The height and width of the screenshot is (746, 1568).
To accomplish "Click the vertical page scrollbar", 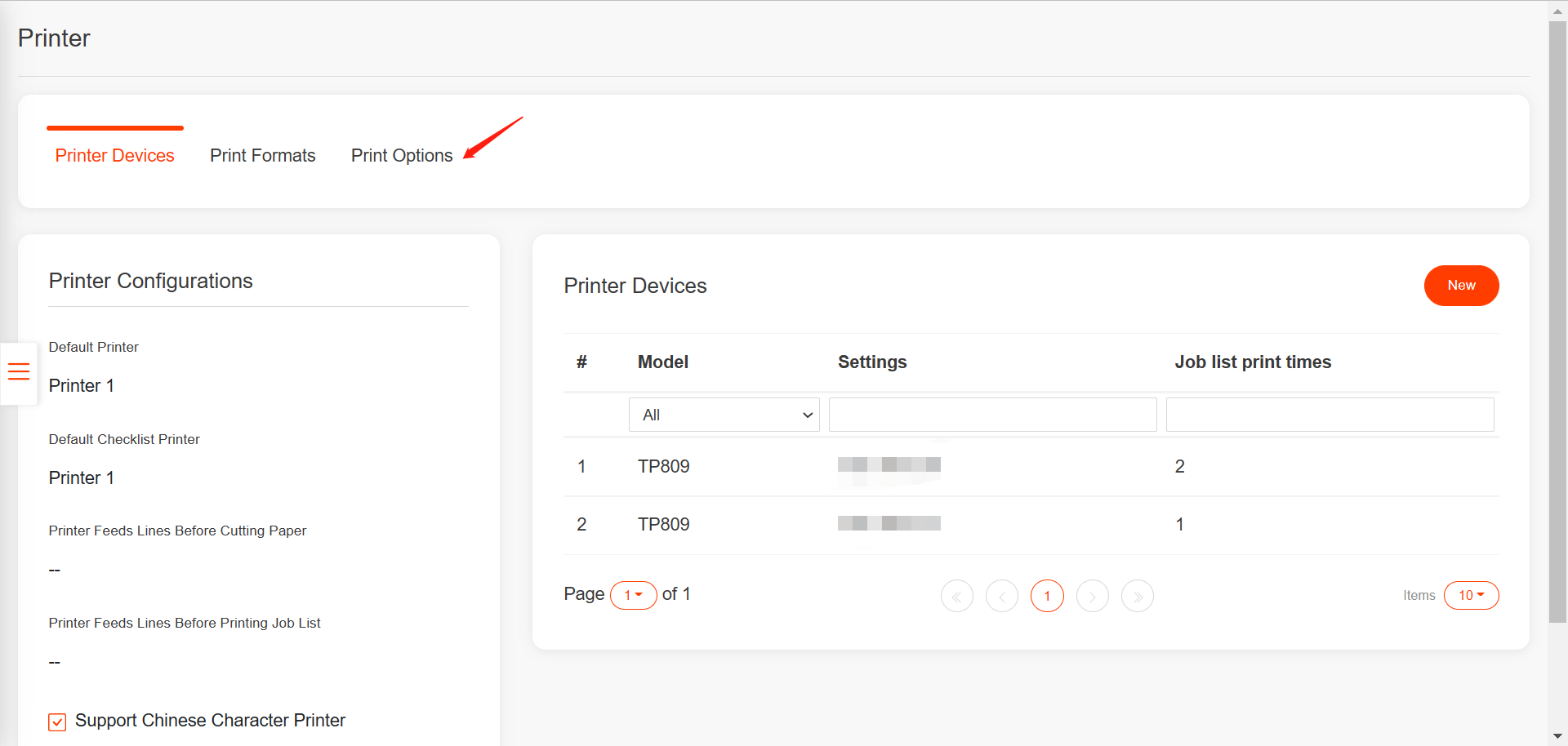I will click(x=1557, y=318).
